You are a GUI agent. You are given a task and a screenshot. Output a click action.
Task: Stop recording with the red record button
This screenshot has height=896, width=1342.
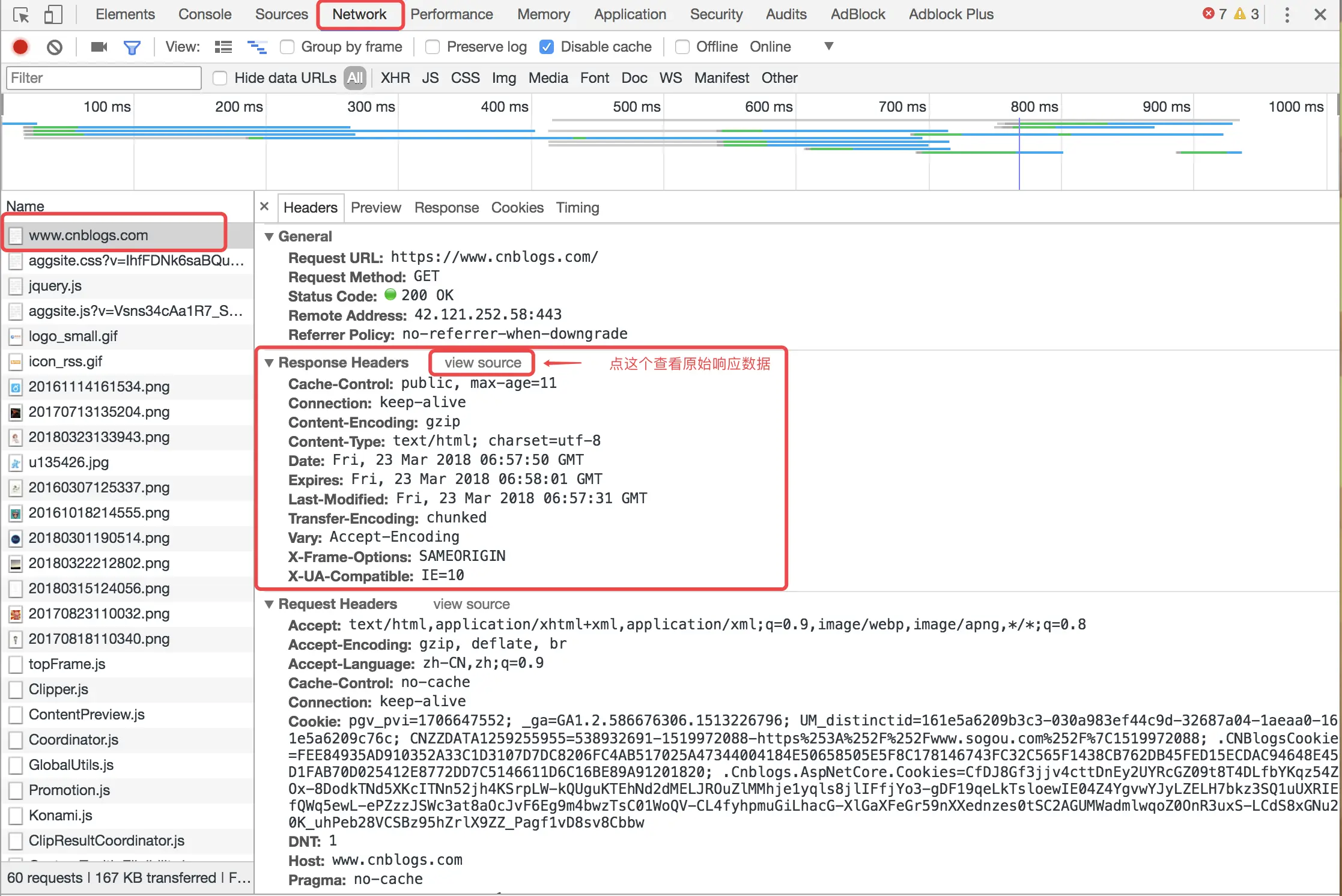point(20,47)
